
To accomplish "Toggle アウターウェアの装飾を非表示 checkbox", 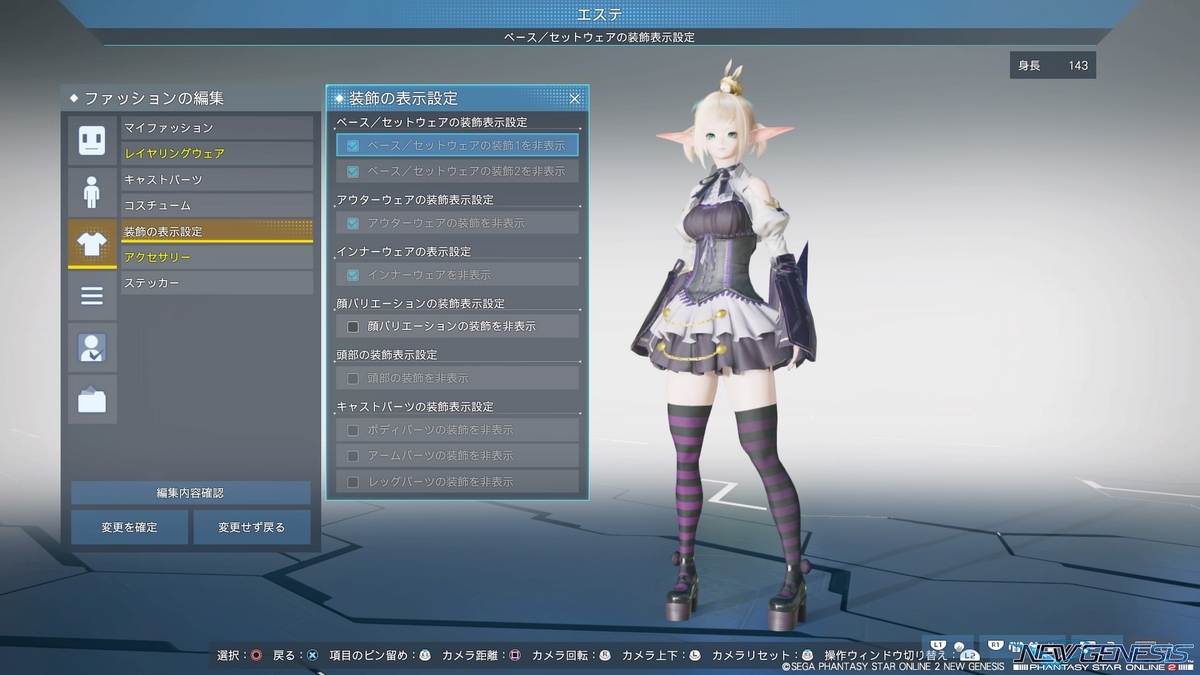I will click(353, 223).
